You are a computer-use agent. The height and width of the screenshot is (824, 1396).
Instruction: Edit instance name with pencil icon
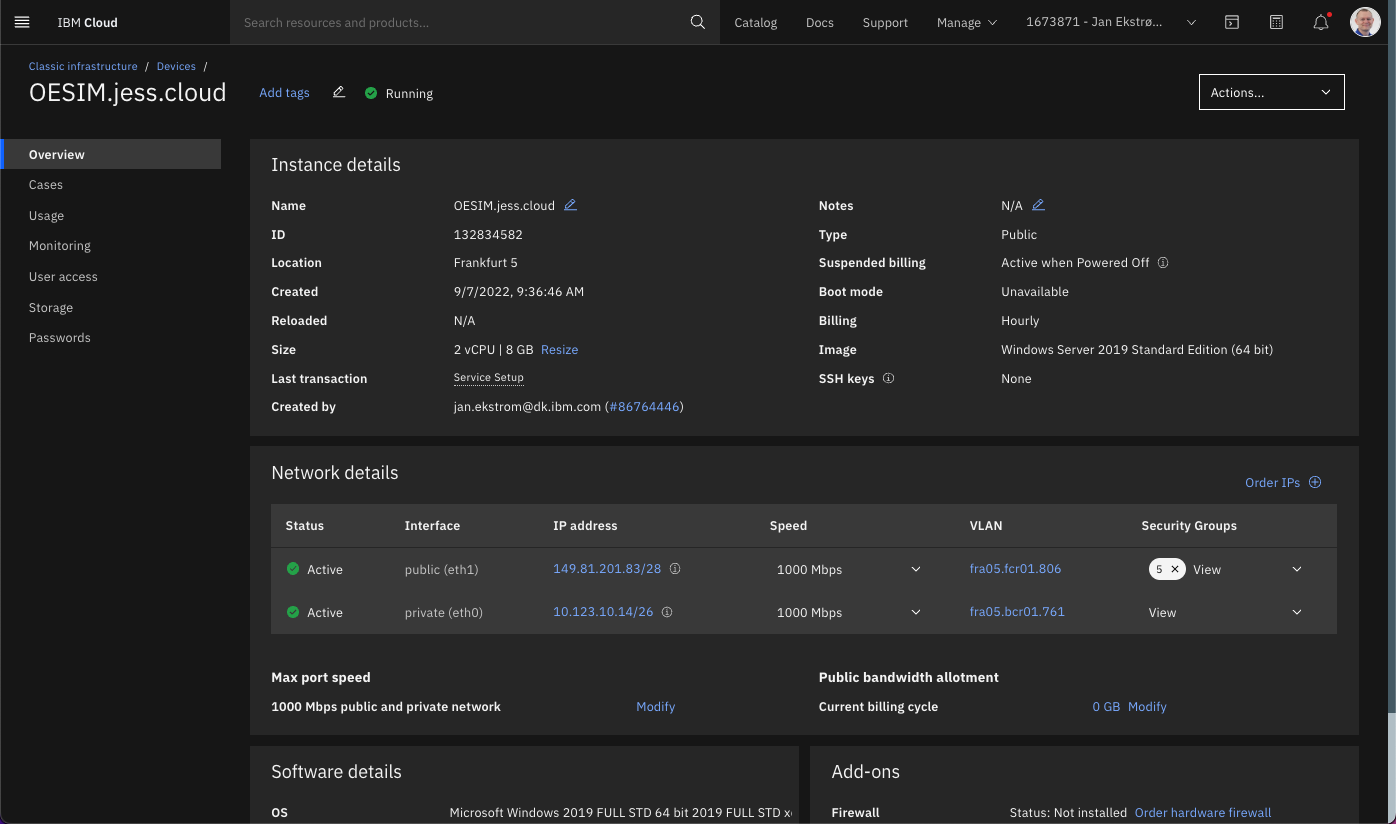[570, 205]
